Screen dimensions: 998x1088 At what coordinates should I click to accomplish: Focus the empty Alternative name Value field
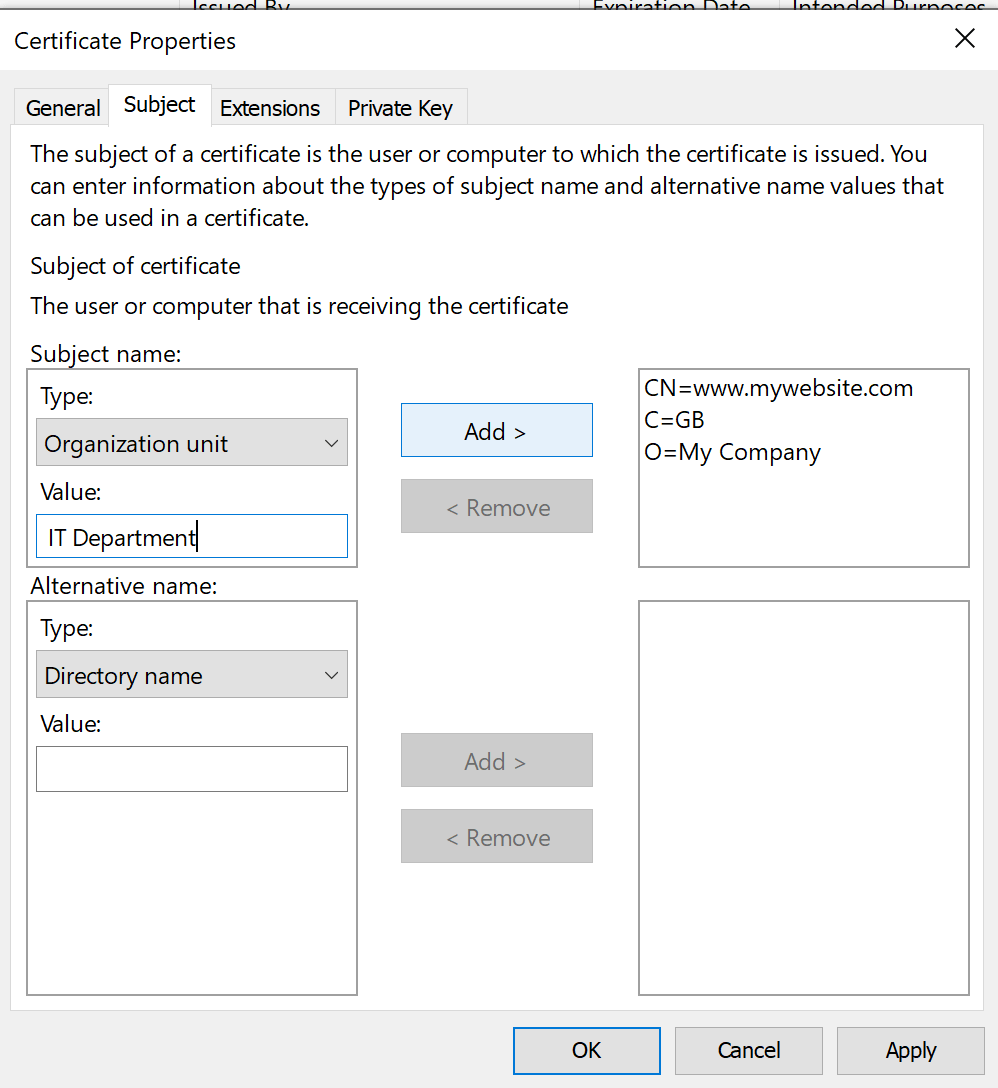point(192,768)
